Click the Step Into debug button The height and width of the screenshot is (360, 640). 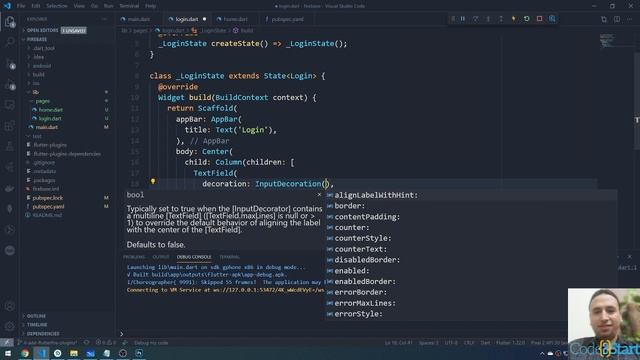click(488, 19)
